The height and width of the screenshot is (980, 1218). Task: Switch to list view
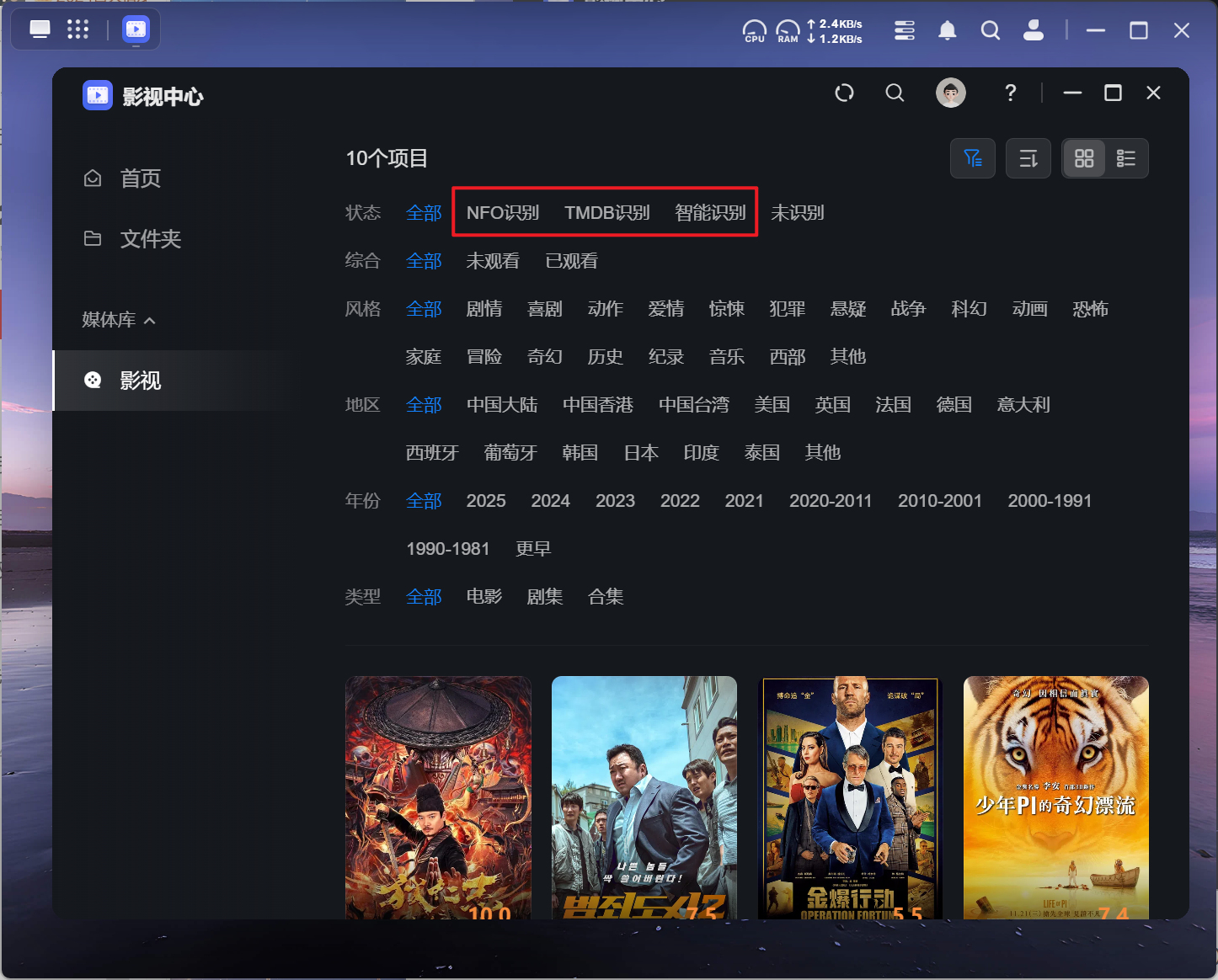pyautogui.click(x=1126, y=158)
